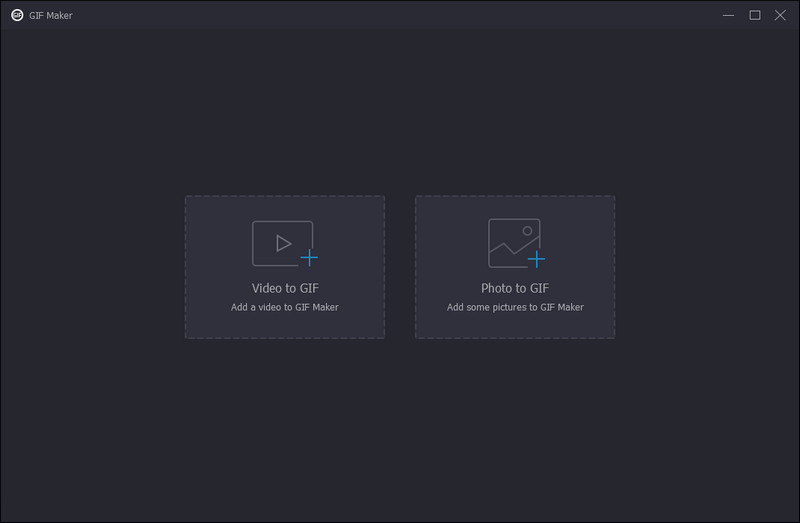Click the video play icon in Video to GIF
The width and height of the screenshot is (800, 523).
[283, 243]
